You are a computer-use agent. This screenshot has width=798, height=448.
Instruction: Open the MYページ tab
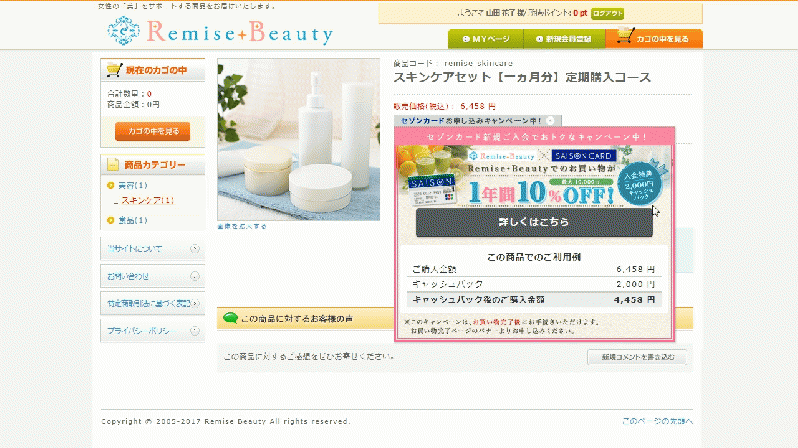point(486,39)
